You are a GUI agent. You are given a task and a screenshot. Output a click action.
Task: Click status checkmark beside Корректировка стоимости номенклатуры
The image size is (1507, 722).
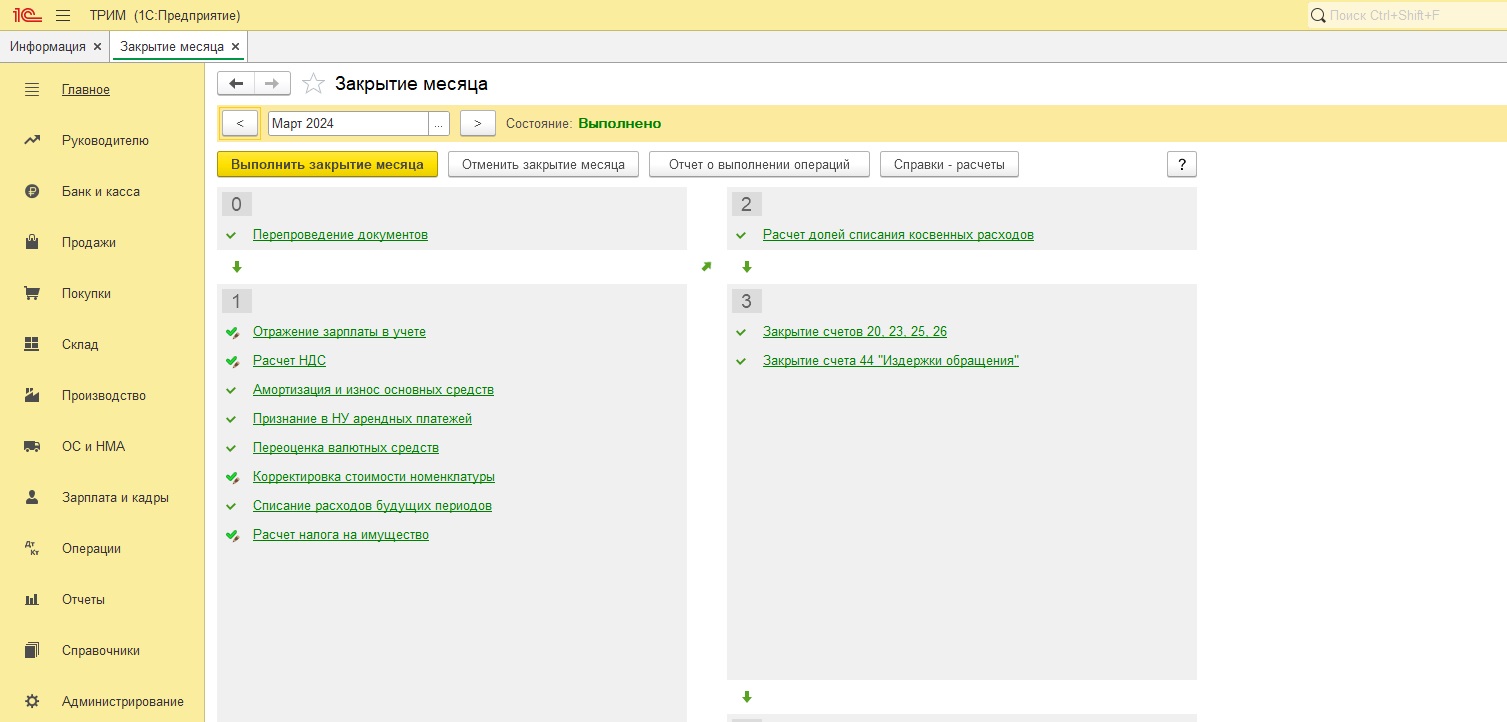pos(232,477)
